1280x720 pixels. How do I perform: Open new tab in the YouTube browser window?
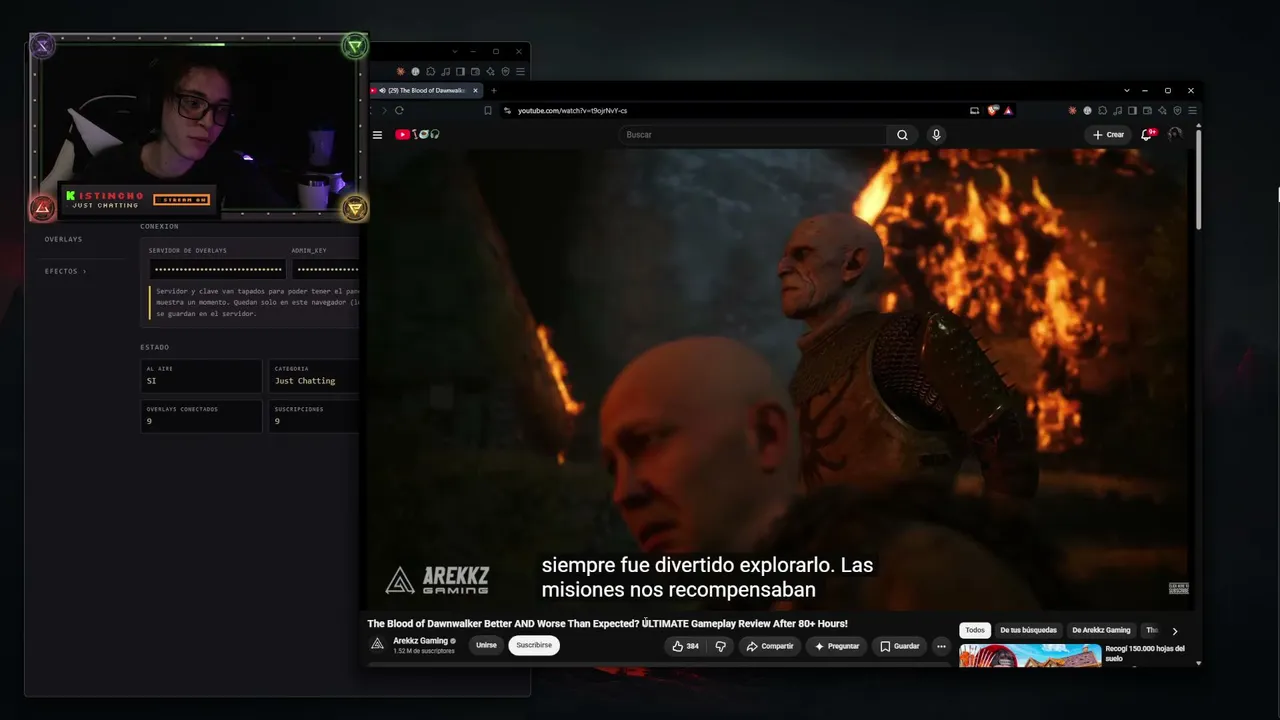pyautogui.click(x=493, y=90)
